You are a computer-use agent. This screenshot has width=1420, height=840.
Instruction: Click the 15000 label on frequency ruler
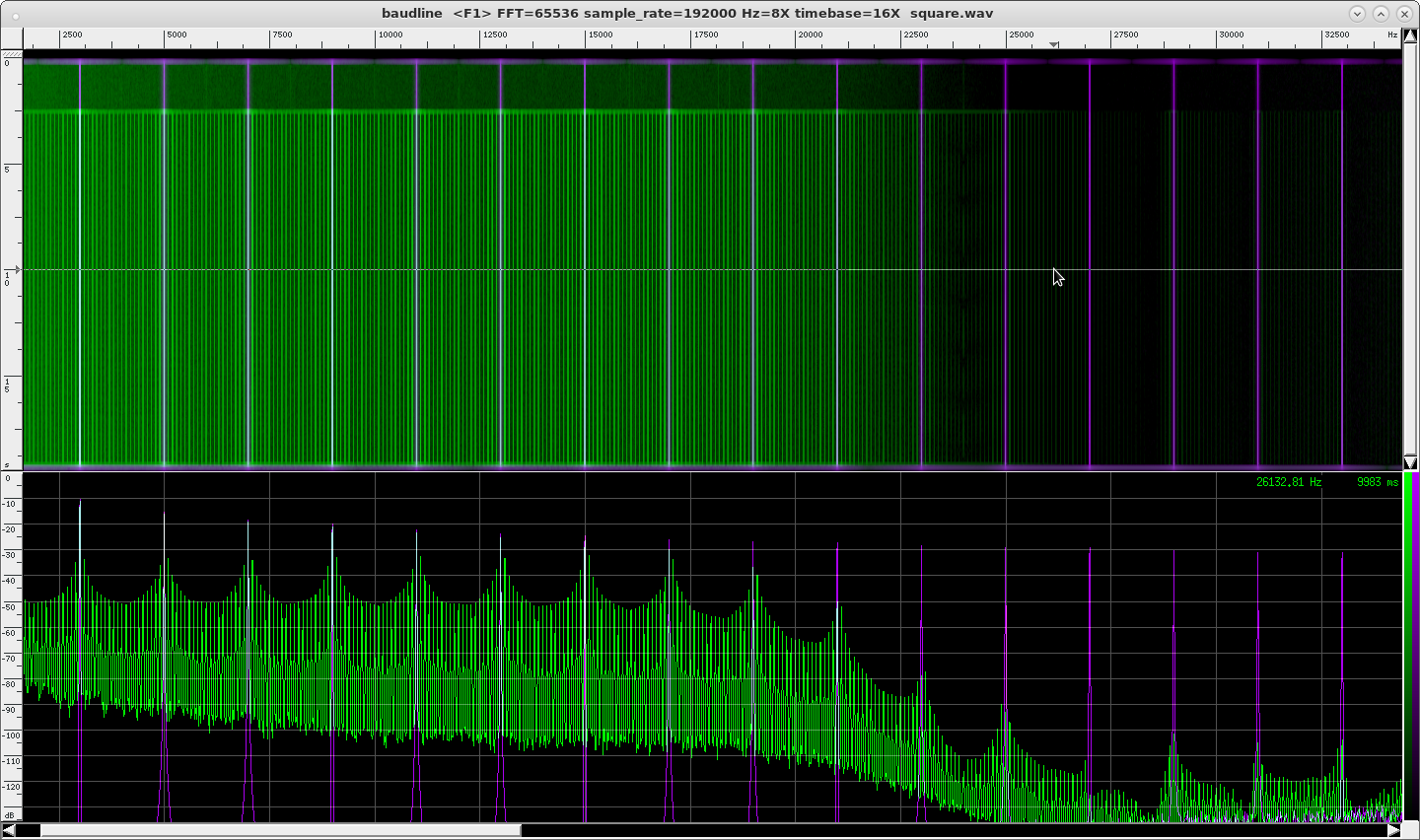point(600,35)
